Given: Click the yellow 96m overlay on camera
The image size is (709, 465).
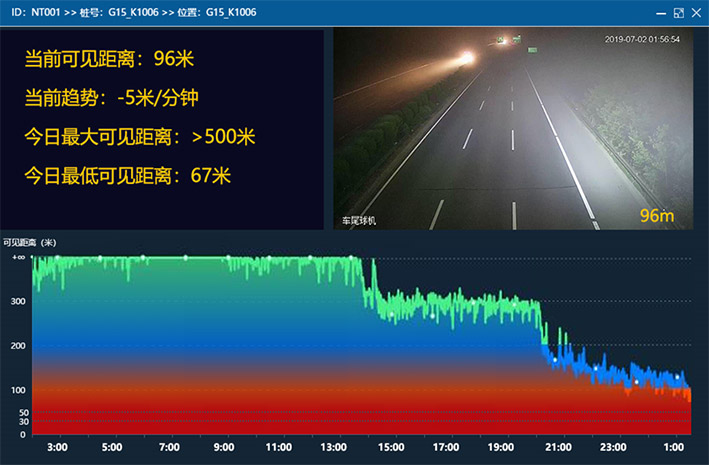Looking at the screenshot, I should [x=657, y=215].
